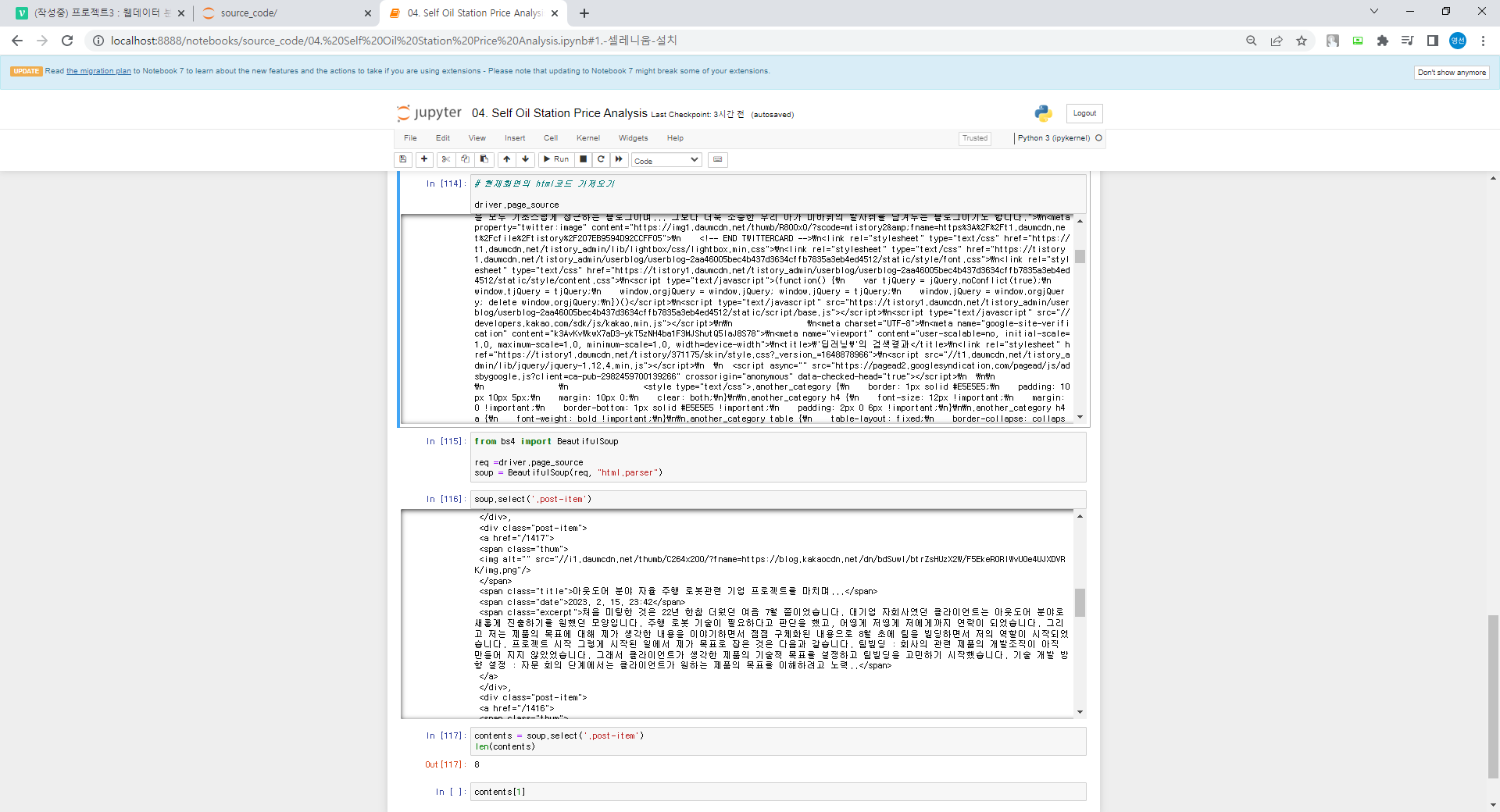Open the cell type Code dropdown

(666, 160)
